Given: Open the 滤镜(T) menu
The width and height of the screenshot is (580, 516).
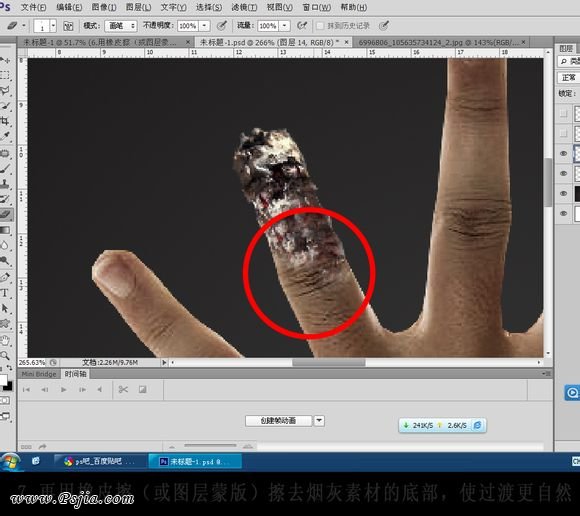Looking at the screenshot, I should pos(245,7).
